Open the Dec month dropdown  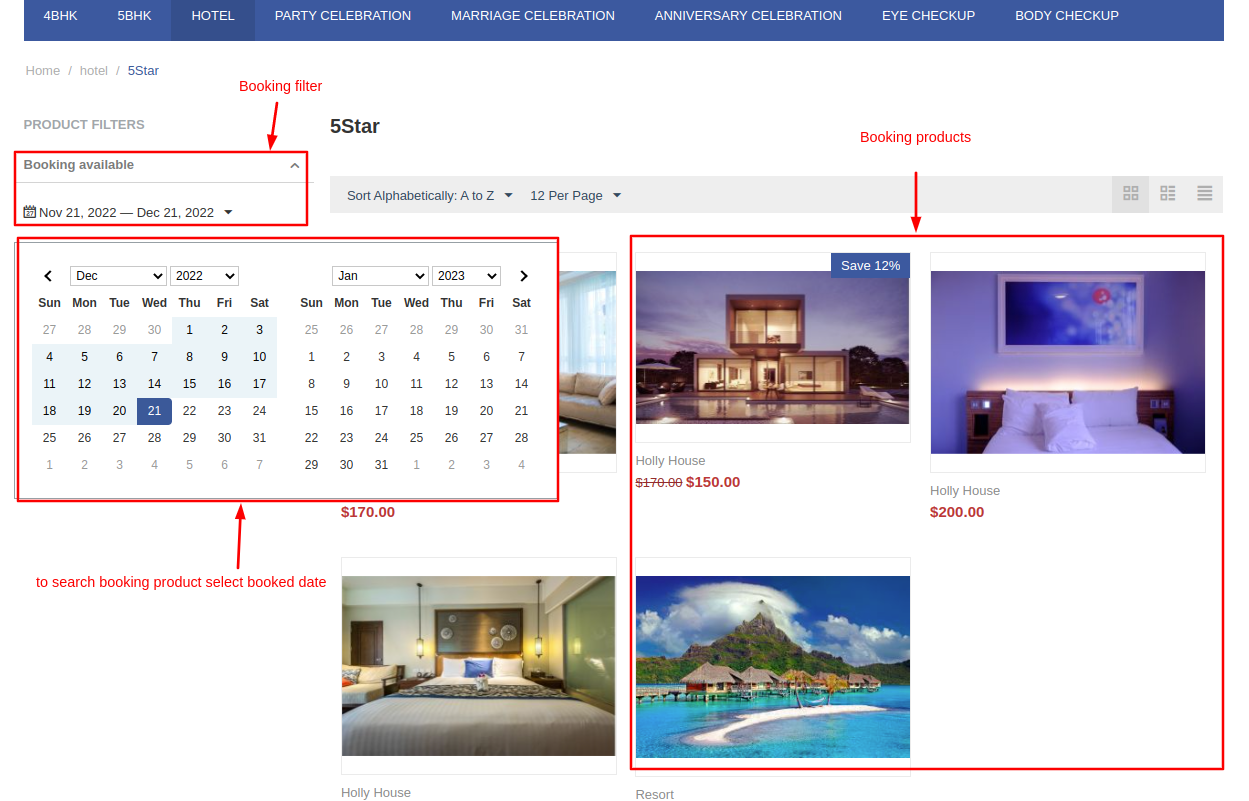pyautogui.click(x=118, y=276)
